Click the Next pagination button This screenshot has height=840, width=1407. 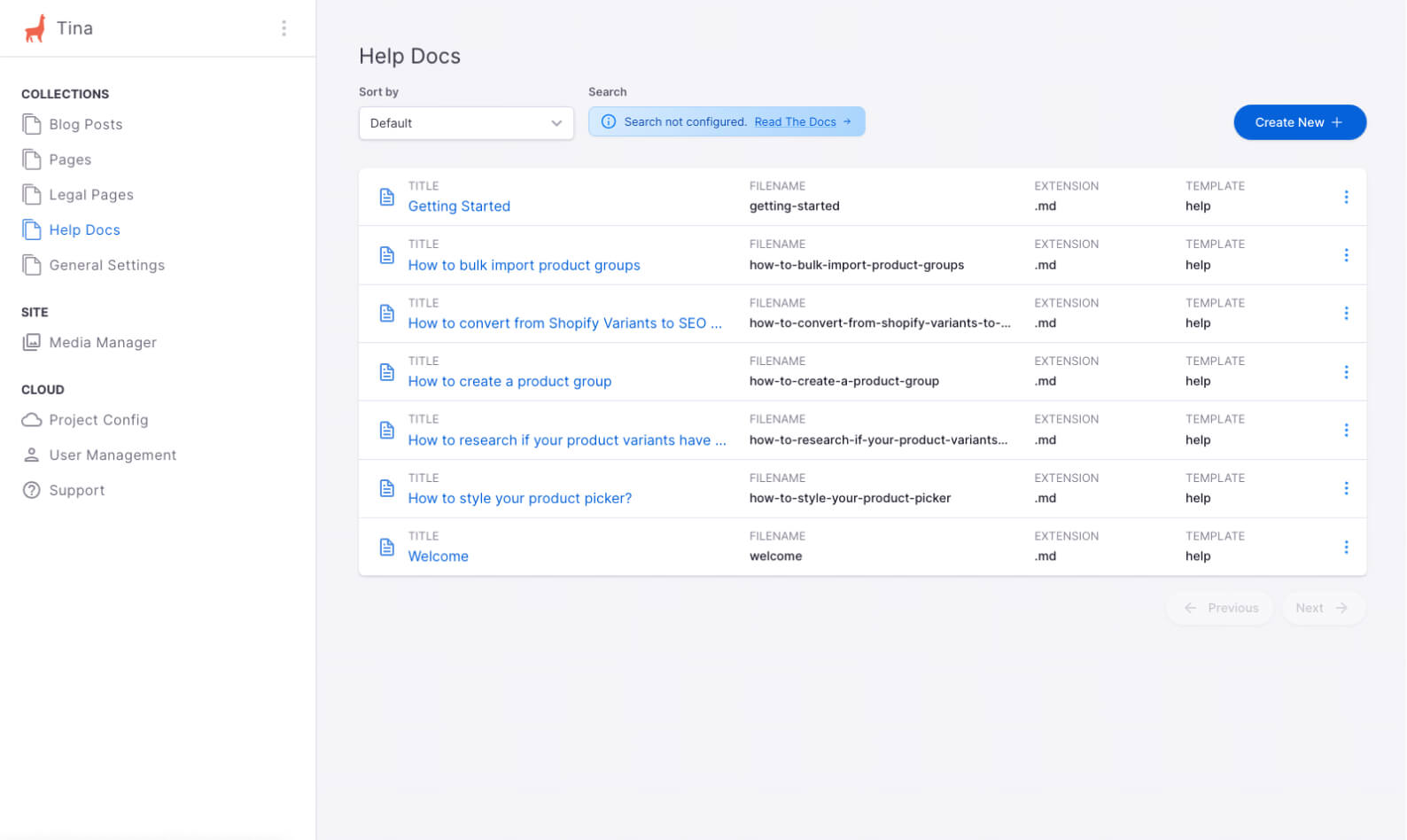tap(1322, 608)
